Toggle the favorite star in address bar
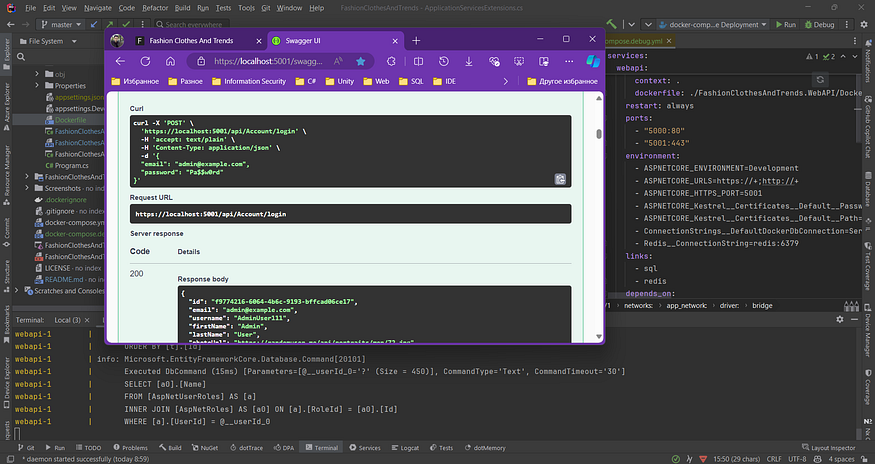Image resolution: width=875 pixels, height=464 pixels. (360, 61)
